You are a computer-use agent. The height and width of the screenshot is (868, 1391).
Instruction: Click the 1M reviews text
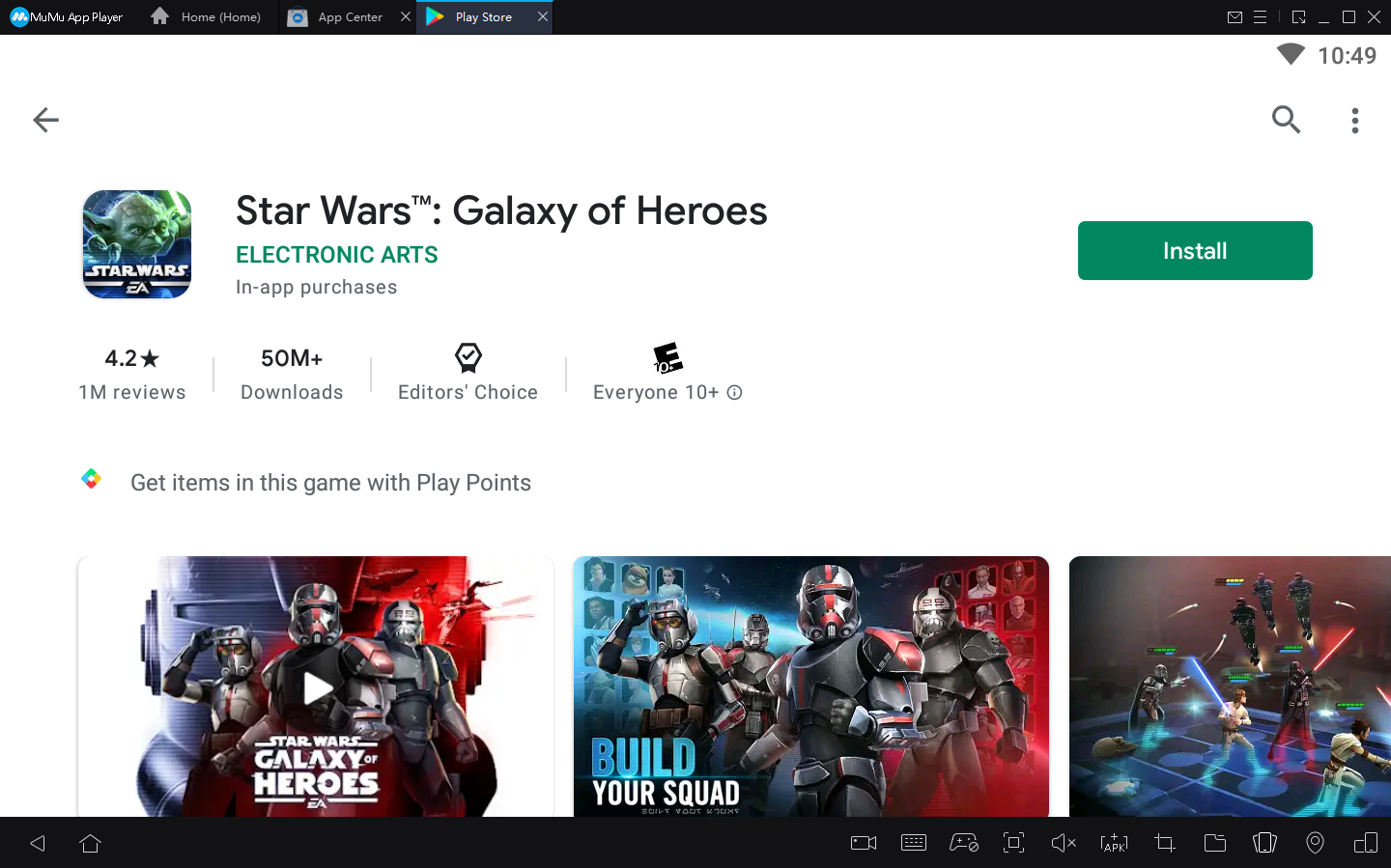(132, 392)
